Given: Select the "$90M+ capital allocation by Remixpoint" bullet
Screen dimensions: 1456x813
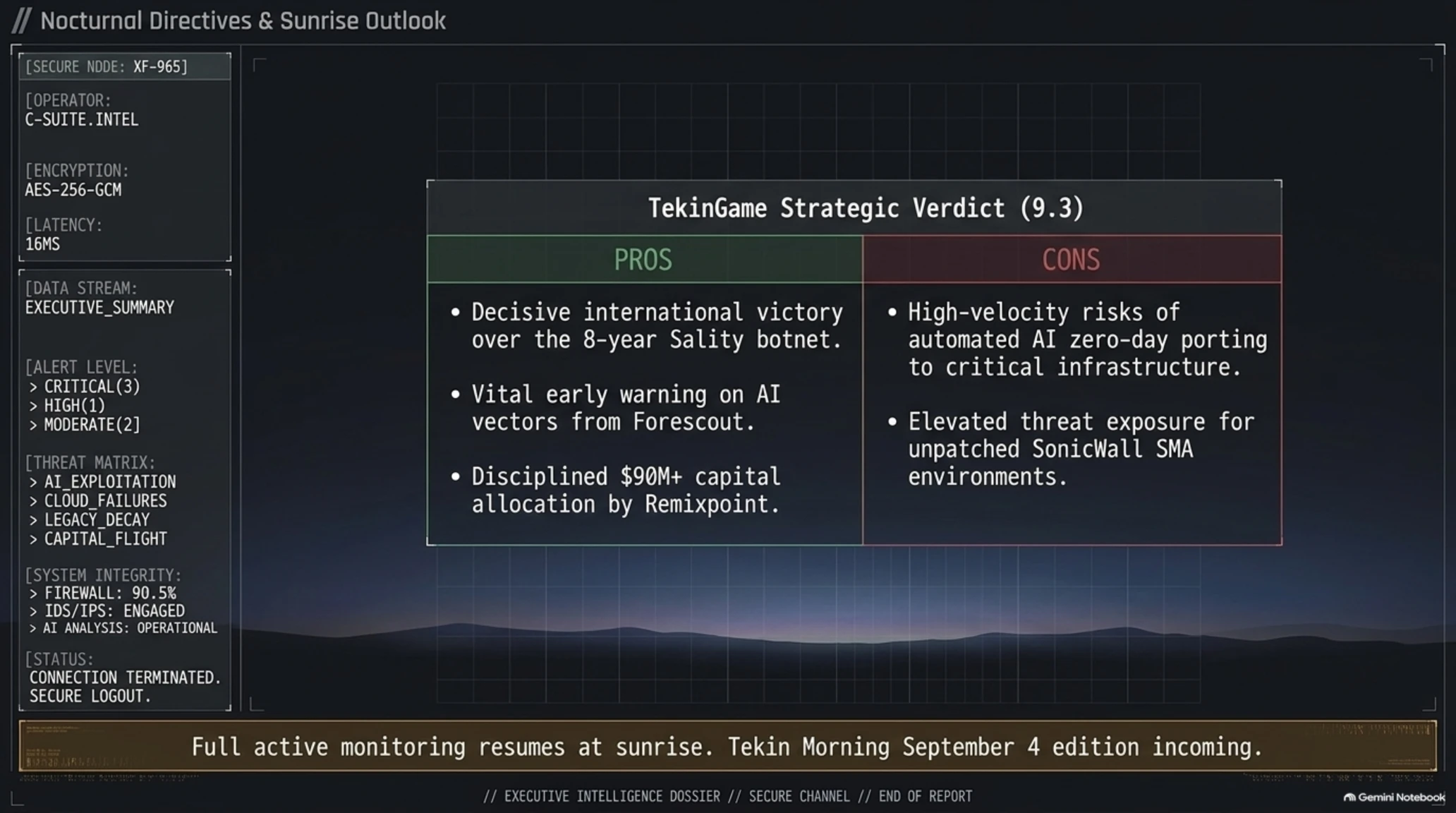Looking at the screenshot, I should 616,490.
